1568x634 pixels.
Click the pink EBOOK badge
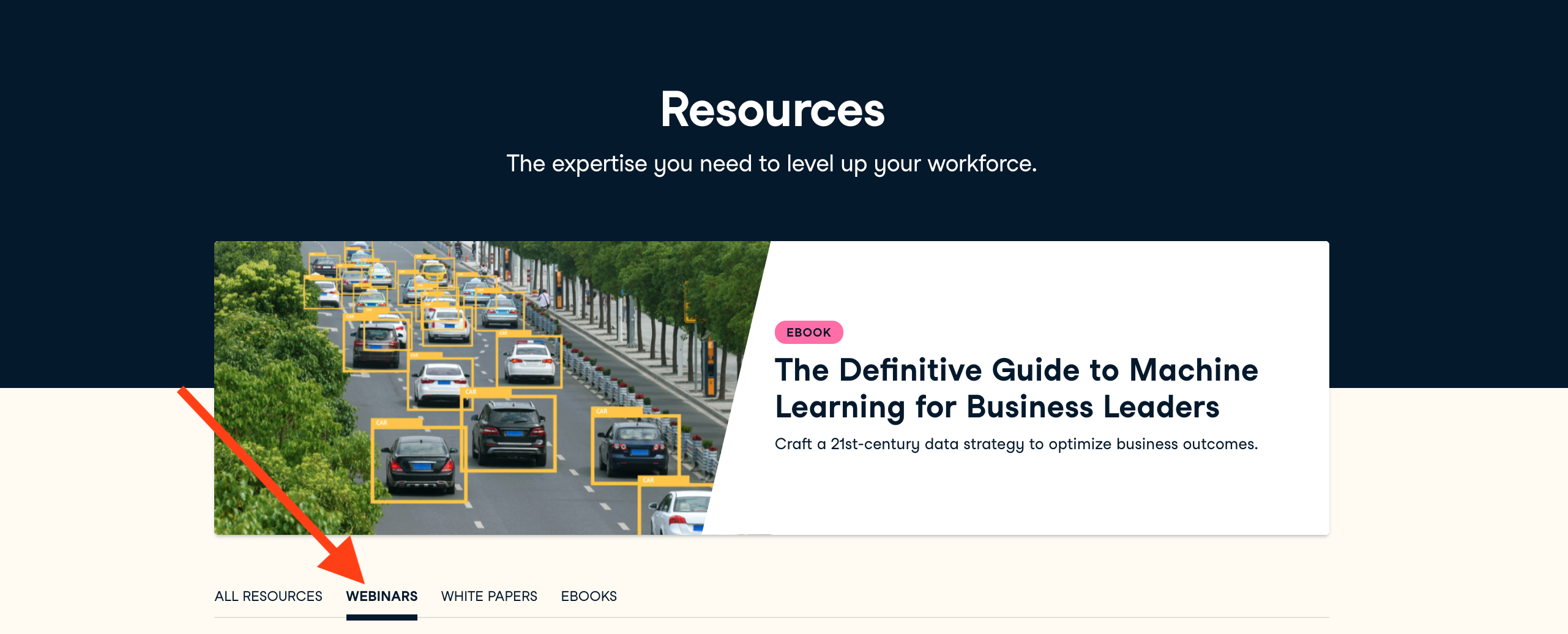808,332
